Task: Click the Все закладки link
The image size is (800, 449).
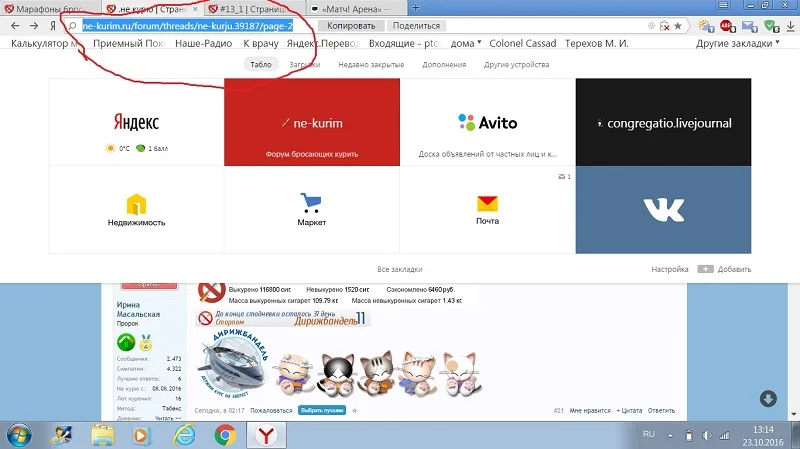Action: 399,269
